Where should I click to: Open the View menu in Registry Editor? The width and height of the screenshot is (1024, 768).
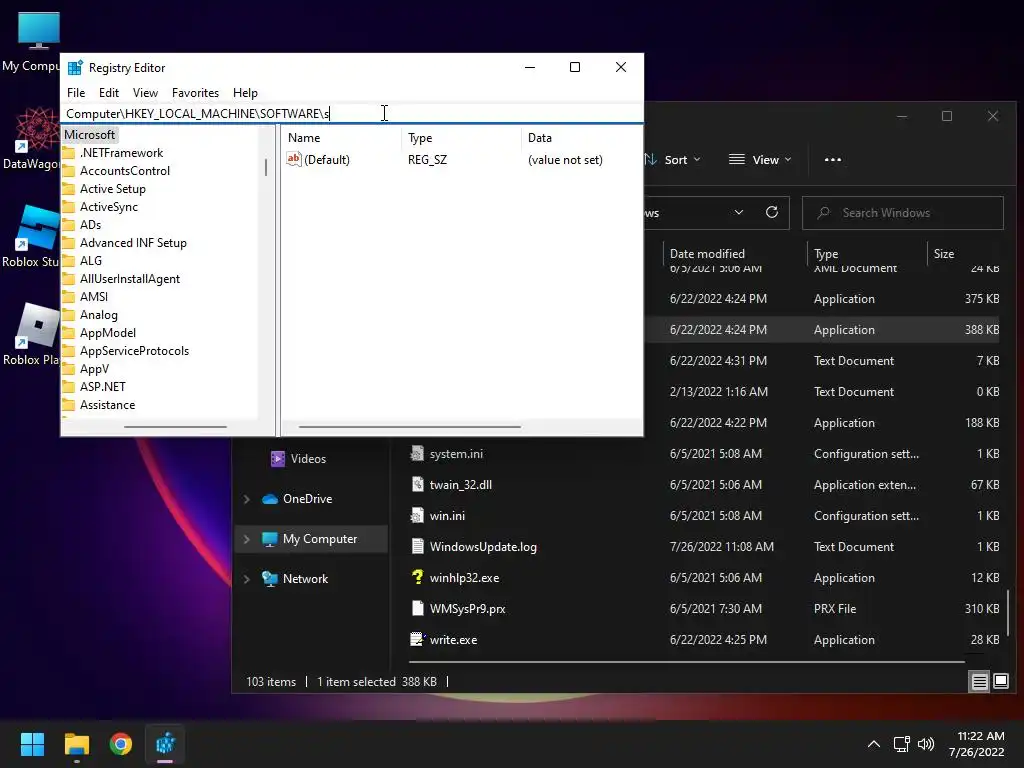tap(145, 93)
